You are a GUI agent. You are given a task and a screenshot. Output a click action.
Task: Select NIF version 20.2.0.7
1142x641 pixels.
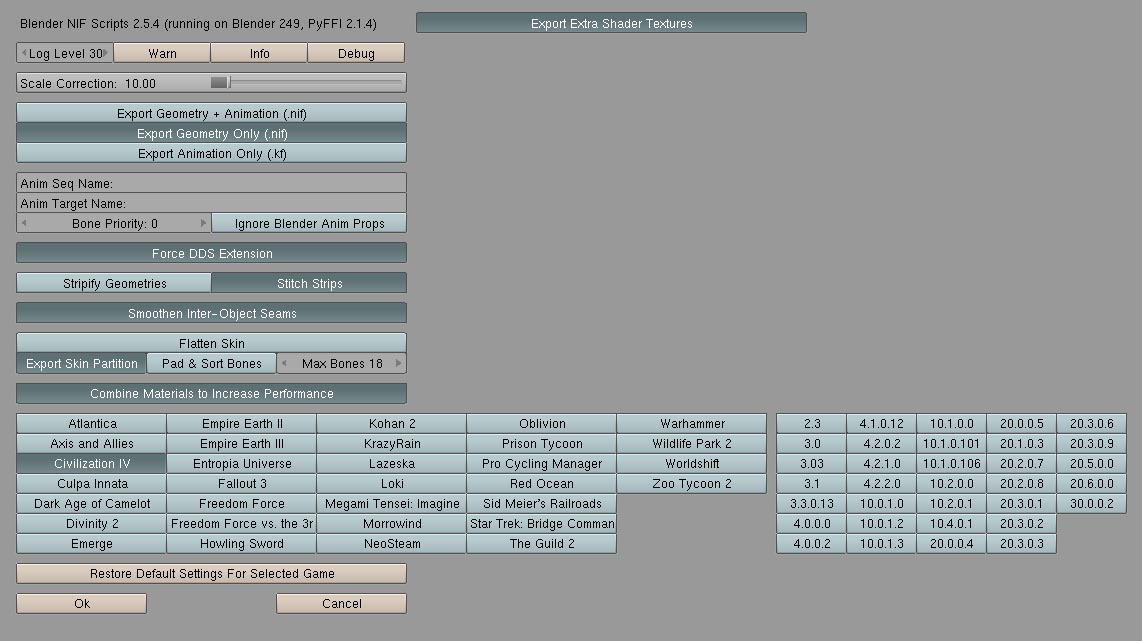[1021, 463]
